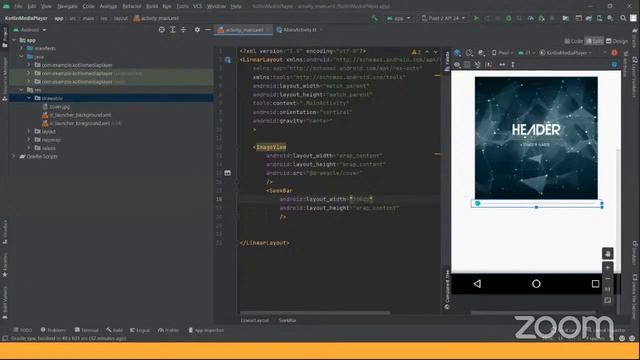Switch editor to Code view

[x=573, y=41]
